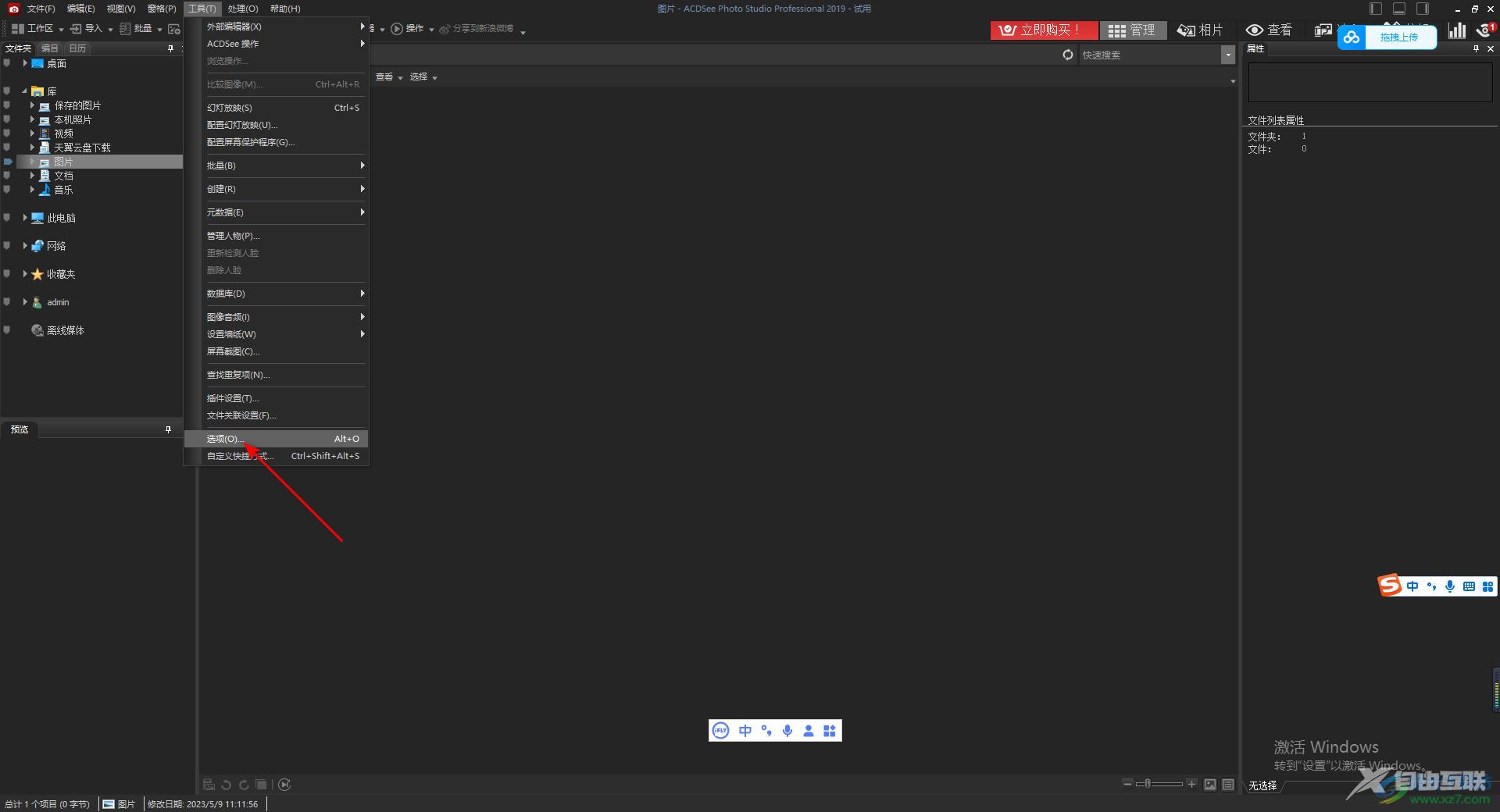Toggle easy-select marker beside admin

click(7, 302)
